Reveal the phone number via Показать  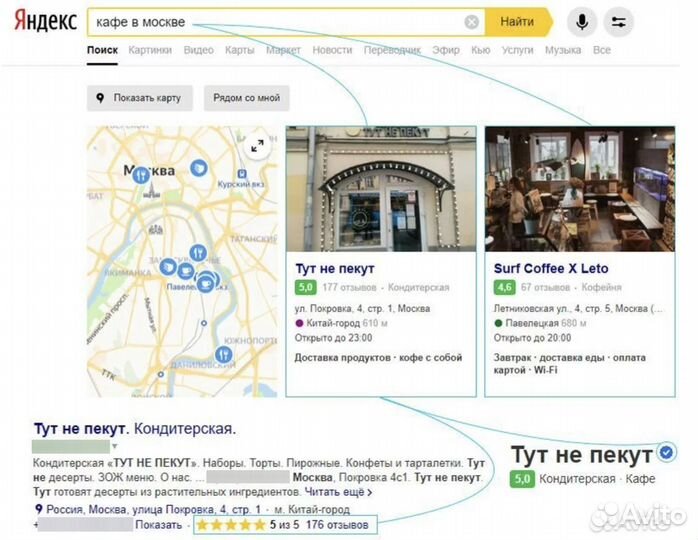coord(158,524)
